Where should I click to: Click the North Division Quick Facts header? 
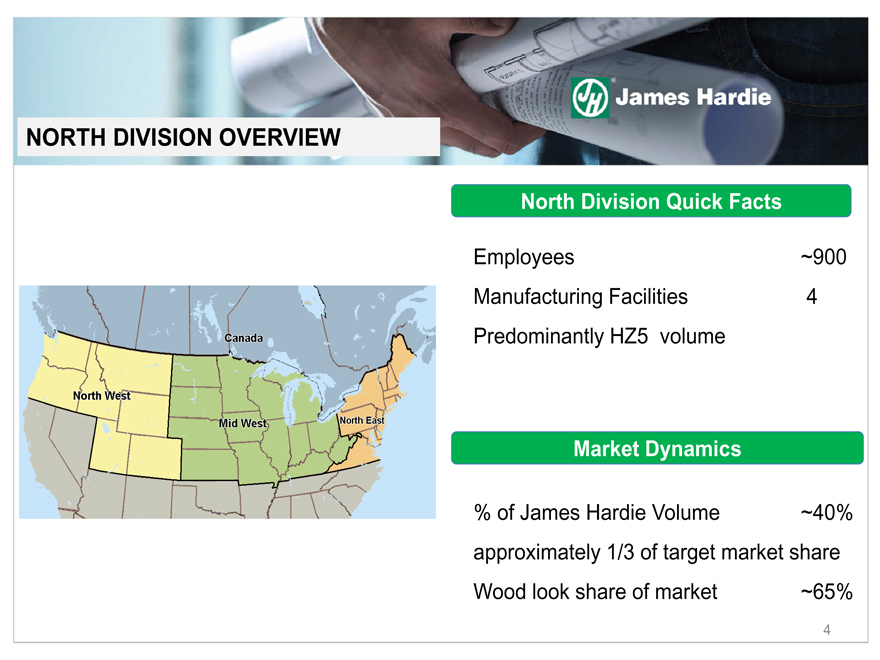click(x=651, y=201)
